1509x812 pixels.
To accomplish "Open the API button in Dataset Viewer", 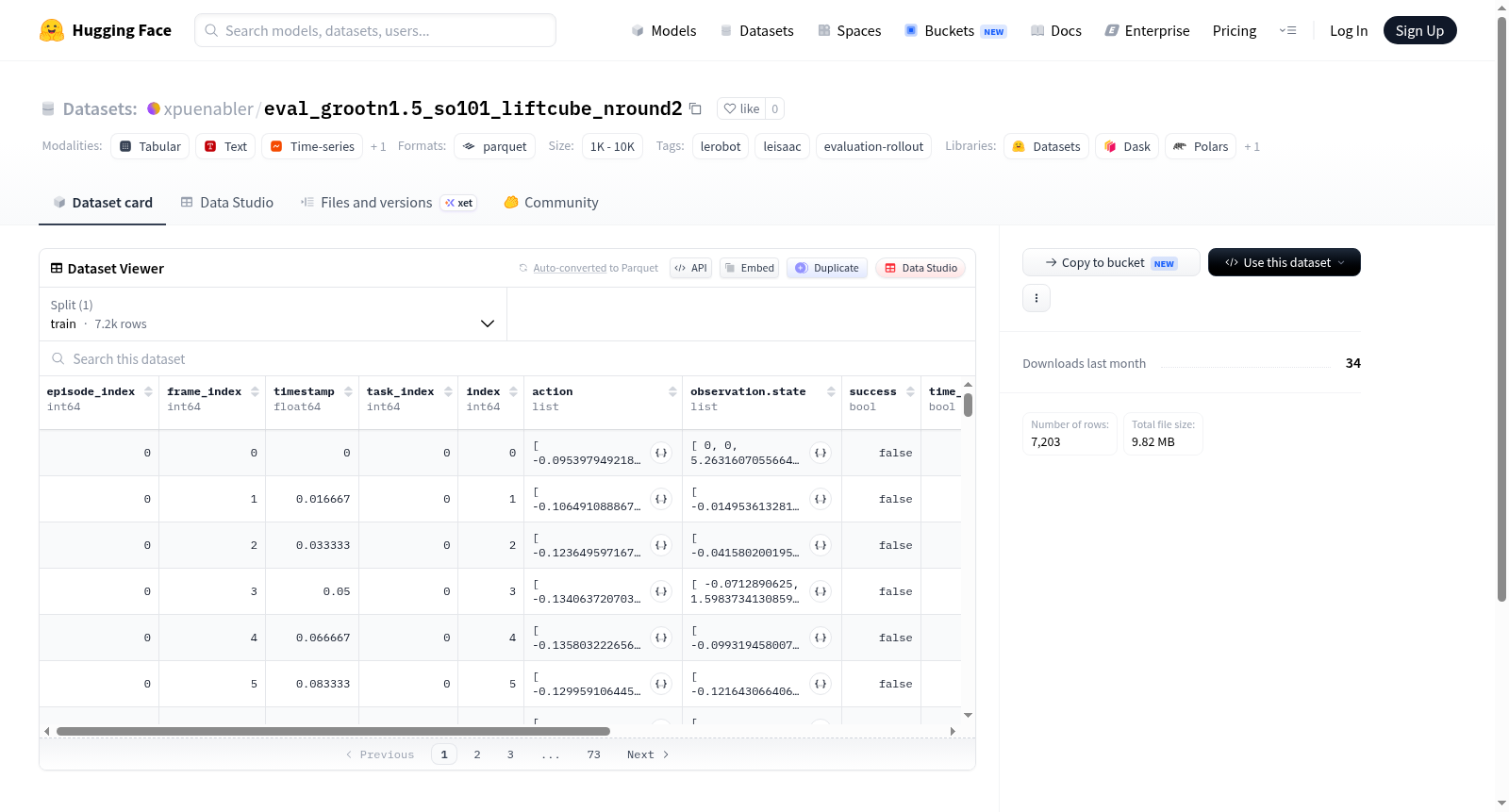I will (x=690, y=268).
